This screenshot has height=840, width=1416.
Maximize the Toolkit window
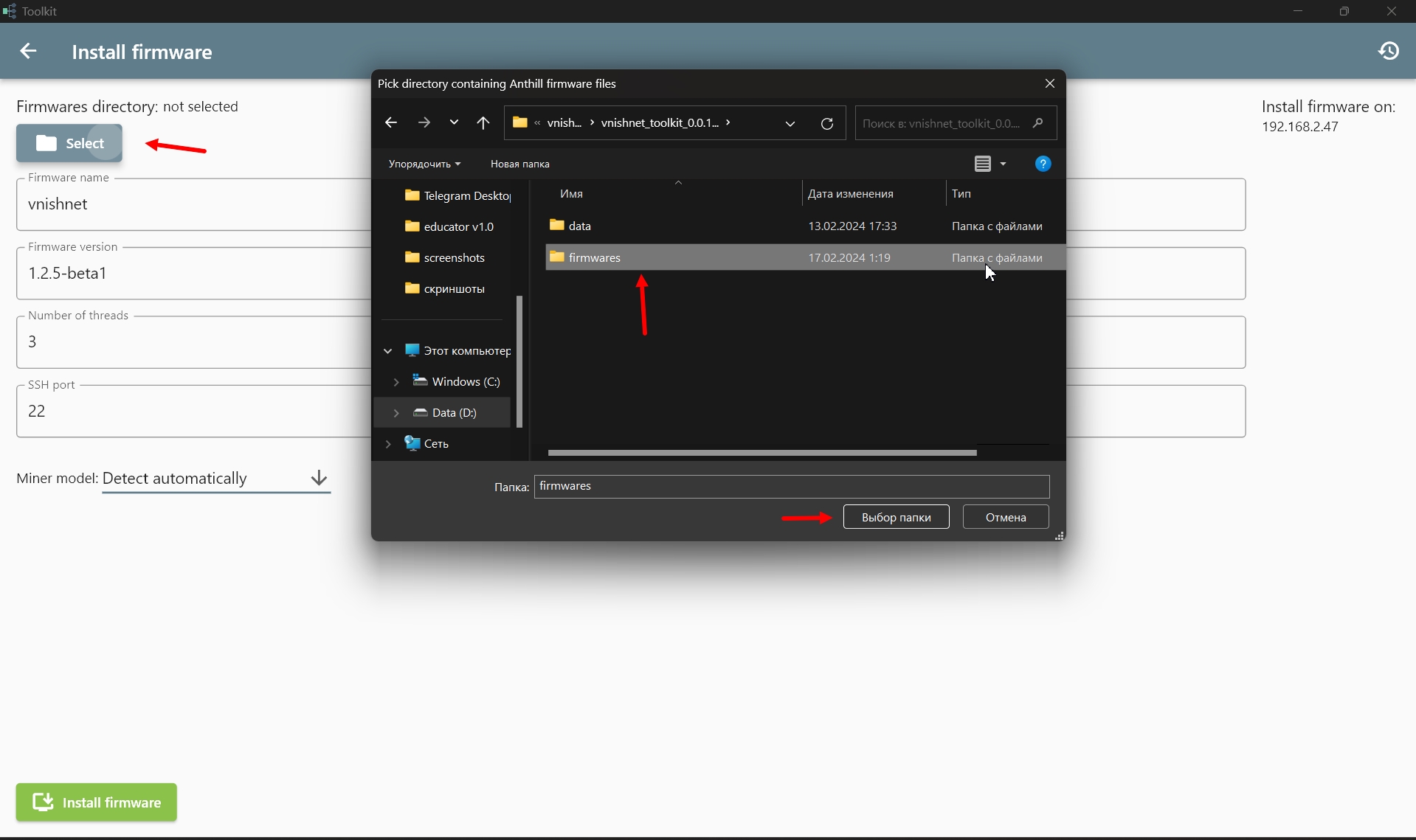pyautogui.click(x=1344, y=11)
